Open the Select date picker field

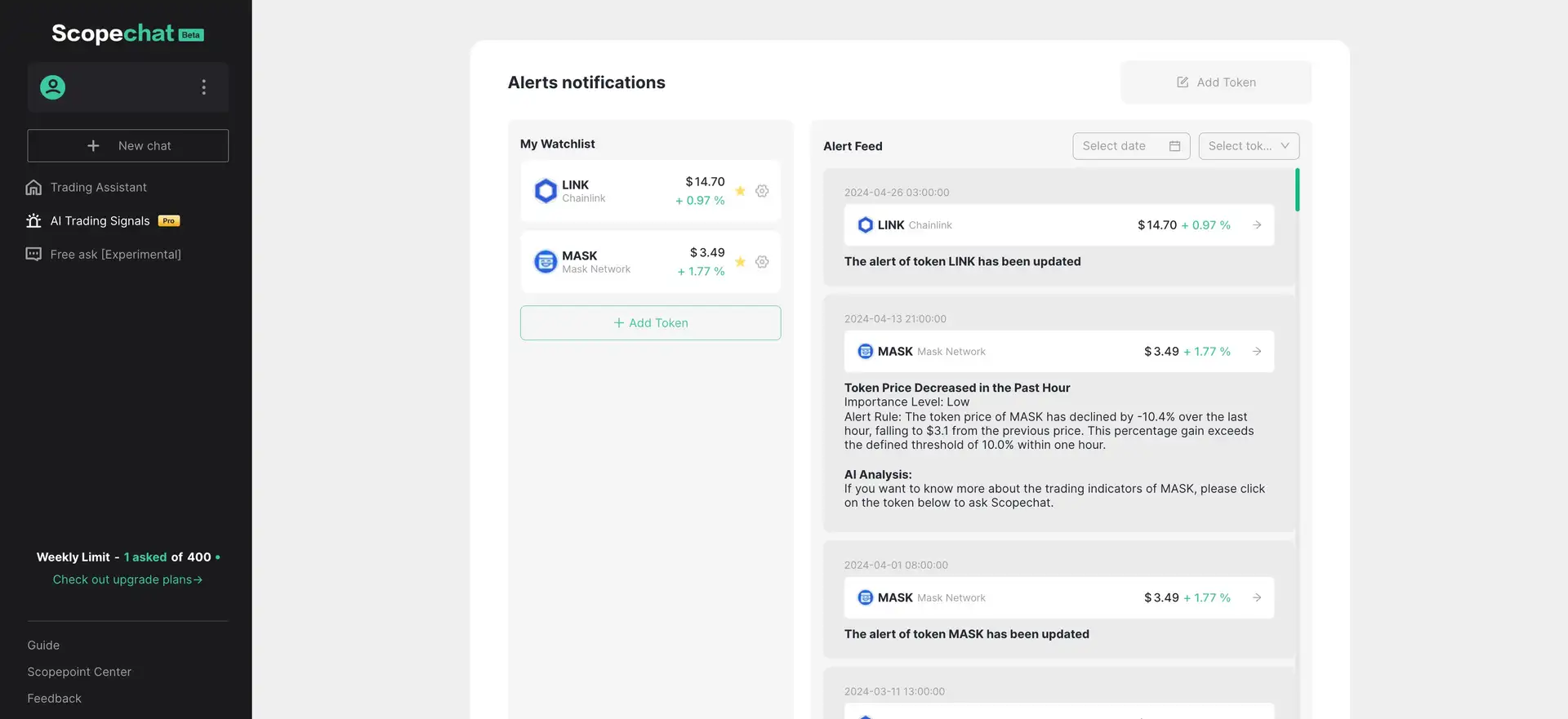[x=1116, y=146]
